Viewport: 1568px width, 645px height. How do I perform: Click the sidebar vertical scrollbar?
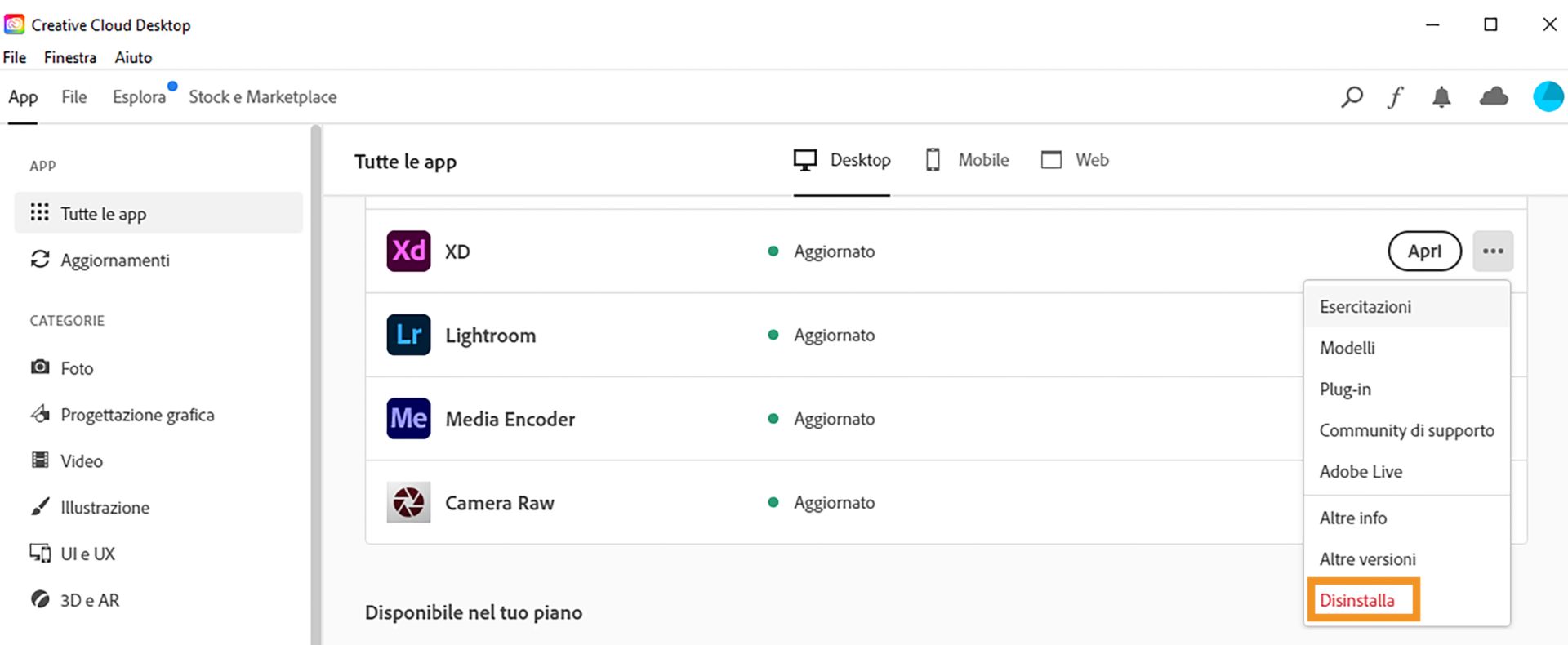(316, 384)
